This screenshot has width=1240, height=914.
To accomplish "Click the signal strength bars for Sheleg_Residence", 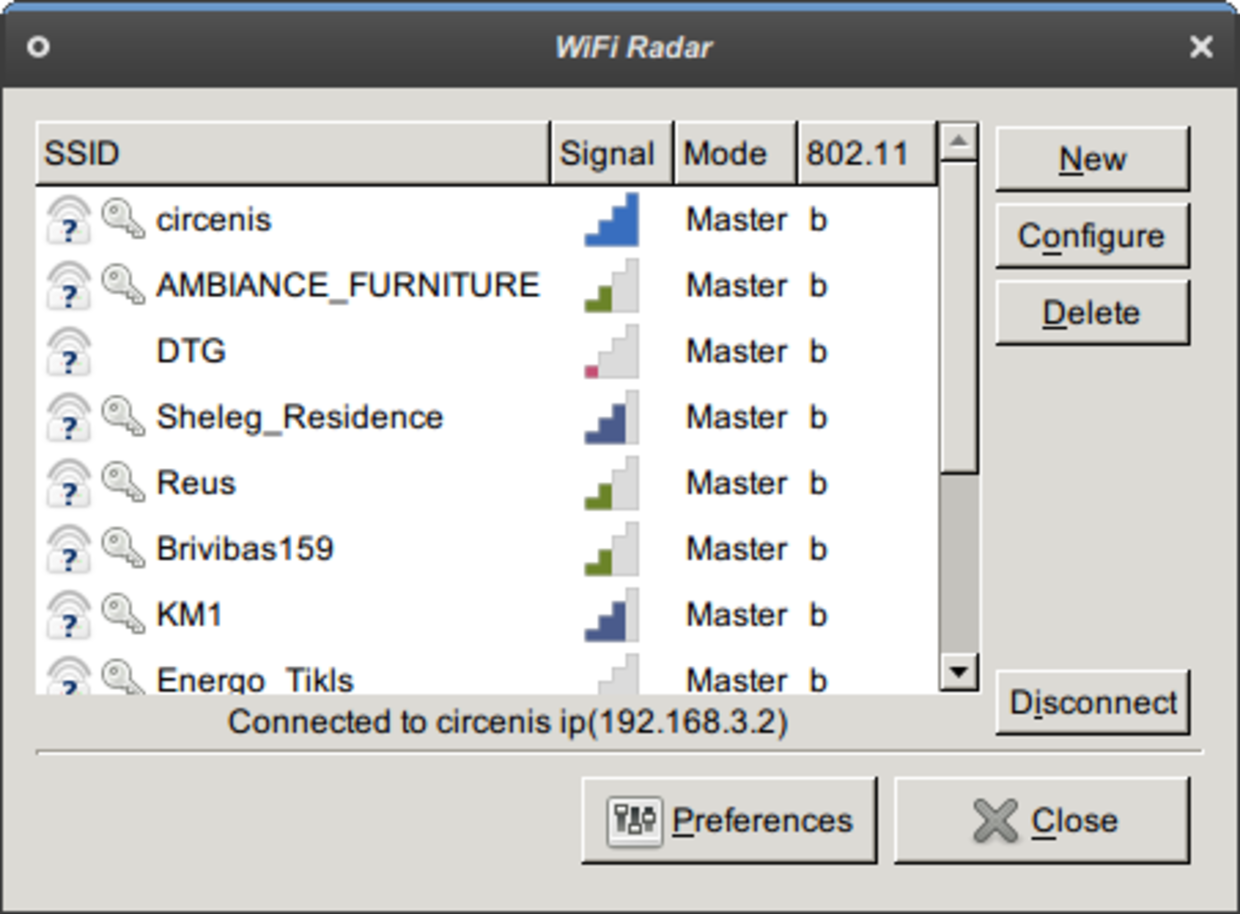I will [611, 418].
